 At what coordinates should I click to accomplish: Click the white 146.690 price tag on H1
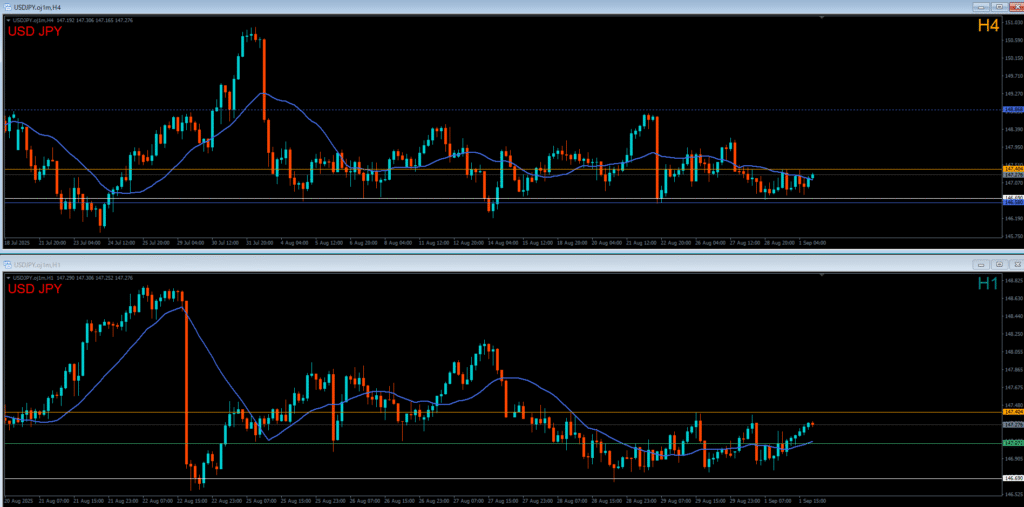(1012, 478)
